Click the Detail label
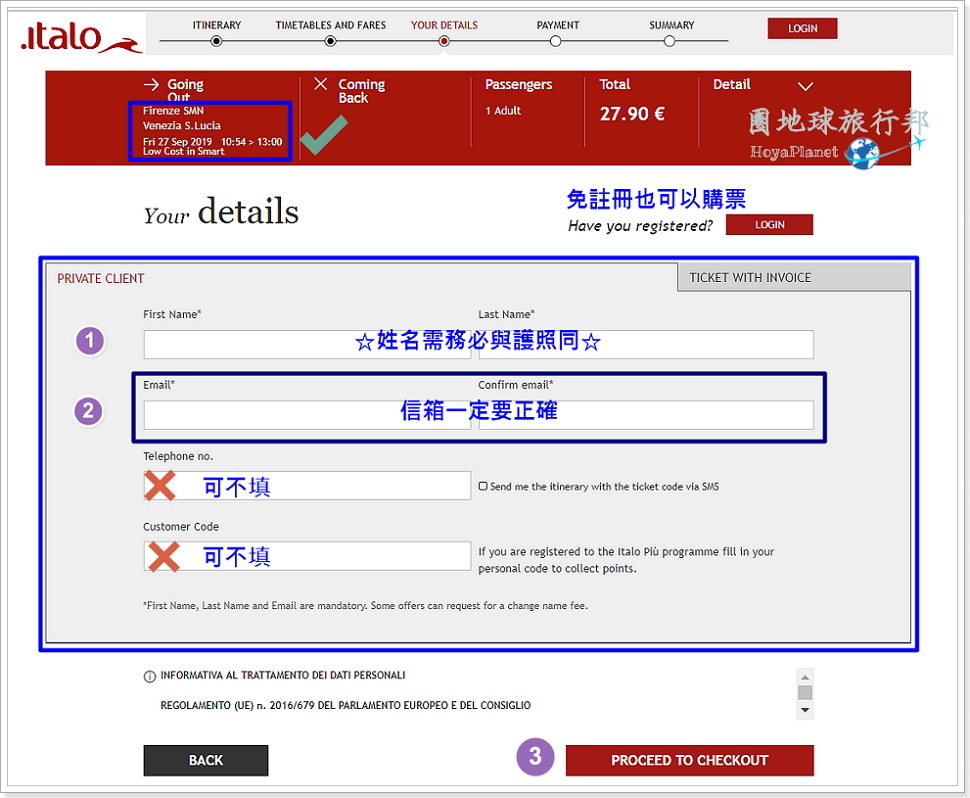This screenshot has width=970, height=798. (x=732, y=84)
